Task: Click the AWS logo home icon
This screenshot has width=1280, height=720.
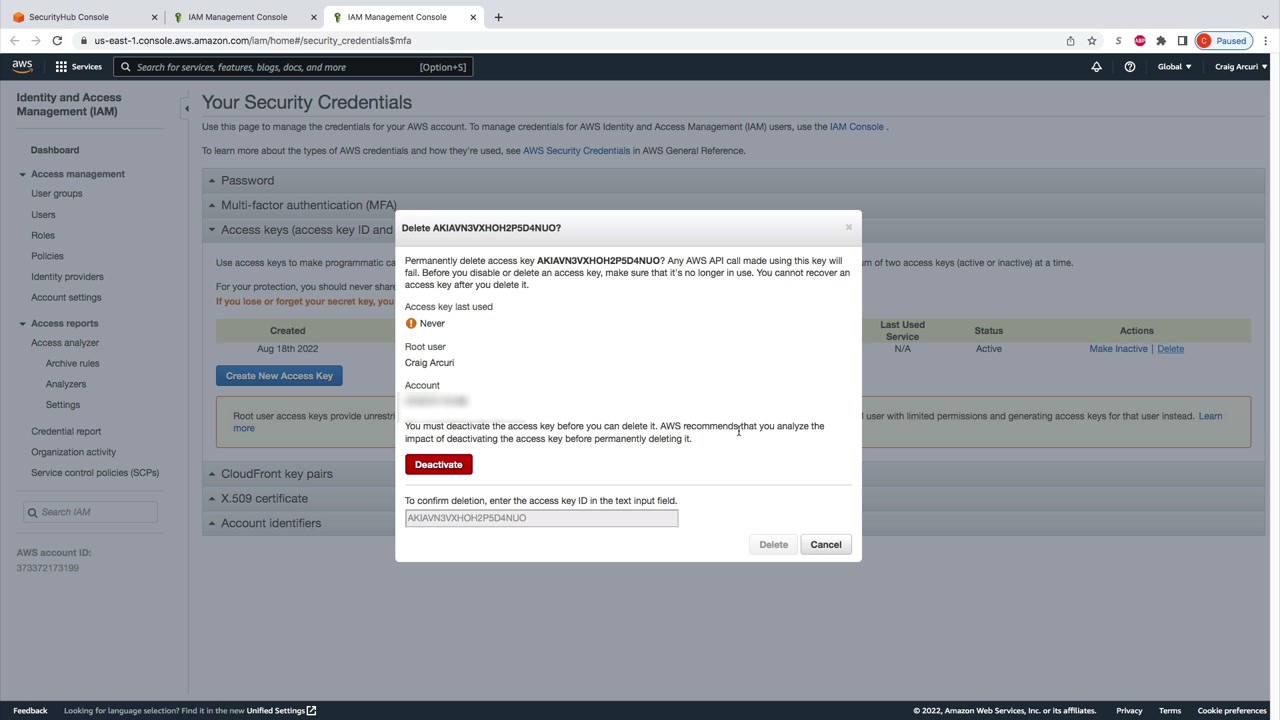Action: [22, 67]
